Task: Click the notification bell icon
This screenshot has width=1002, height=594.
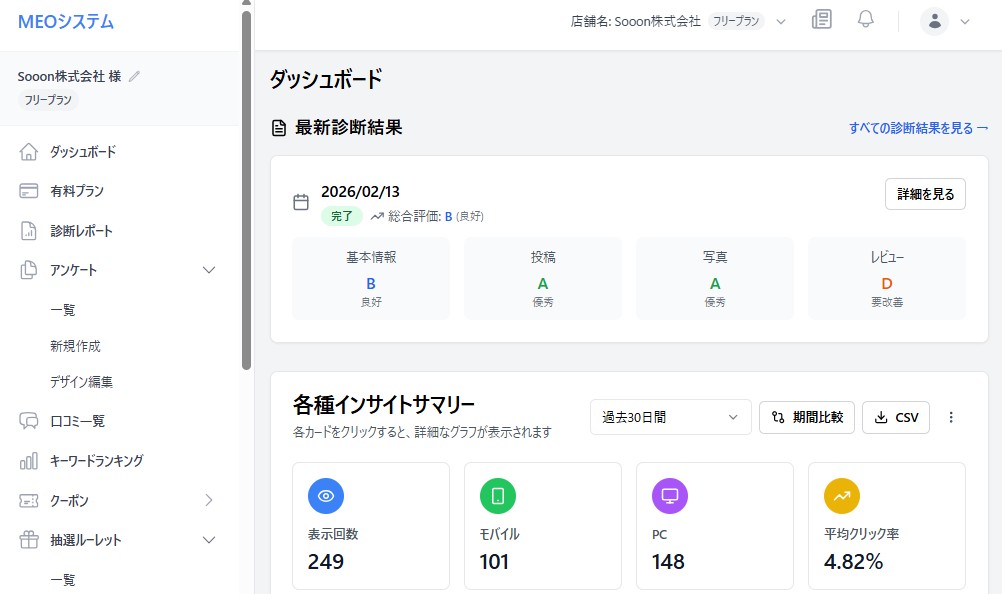Action: point(866,19)
